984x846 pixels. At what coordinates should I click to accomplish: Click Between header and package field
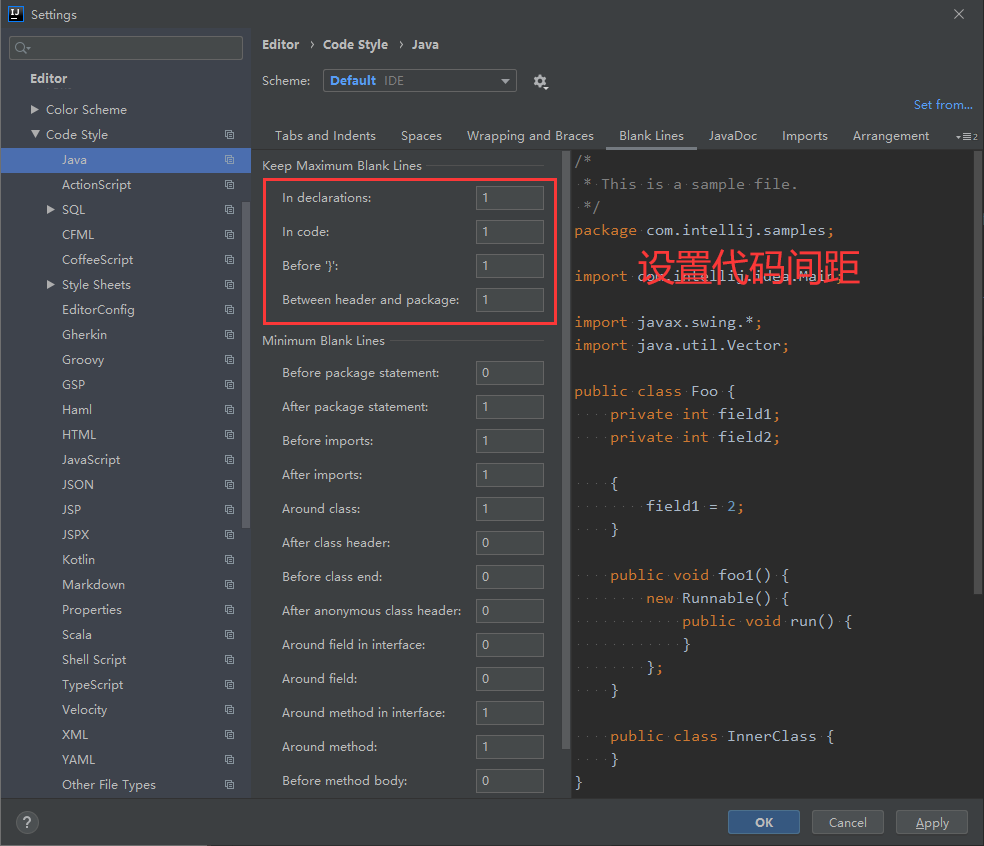coord(510,299)
